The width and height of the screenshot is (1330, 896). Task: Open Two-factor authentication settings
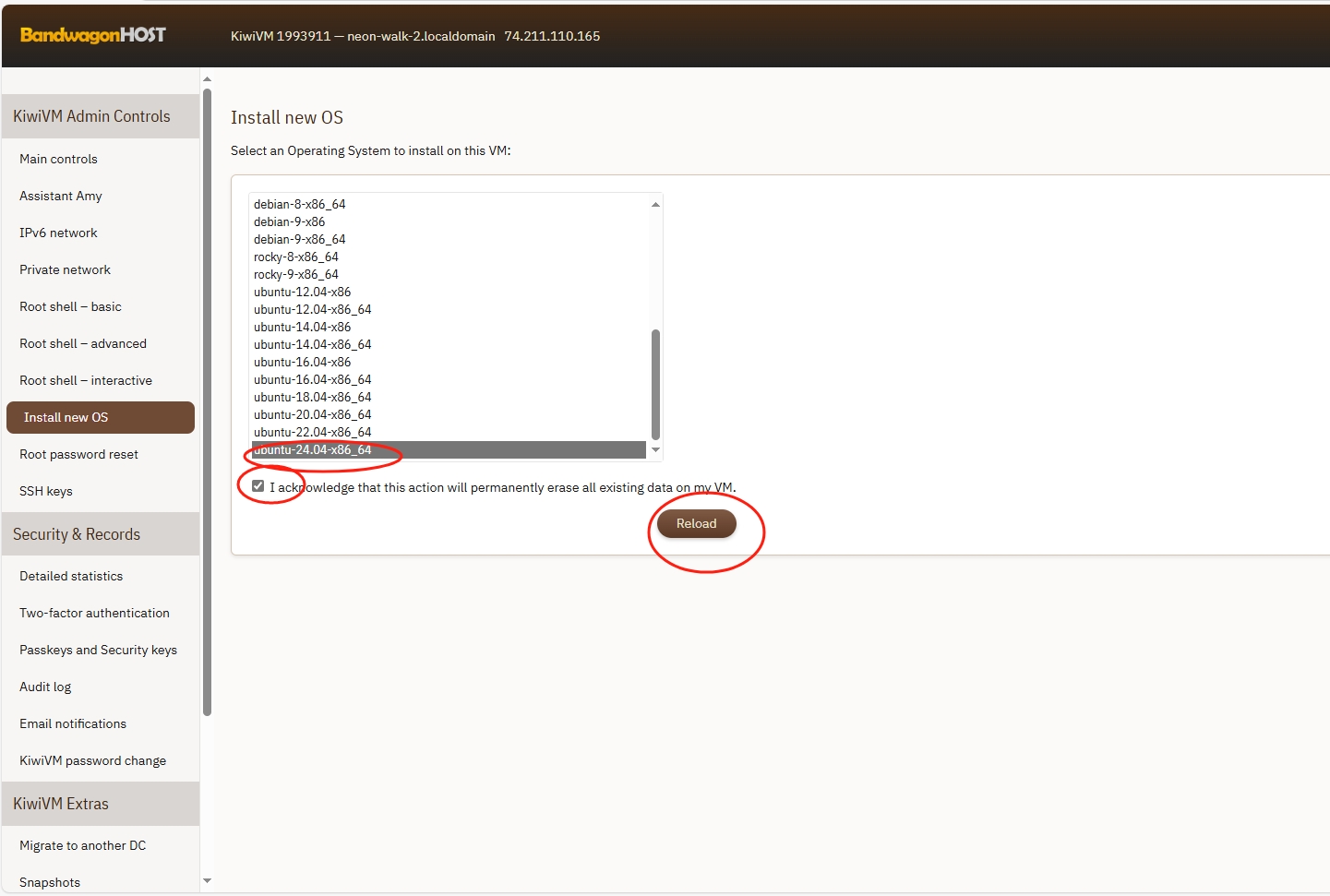click(94, 613)
